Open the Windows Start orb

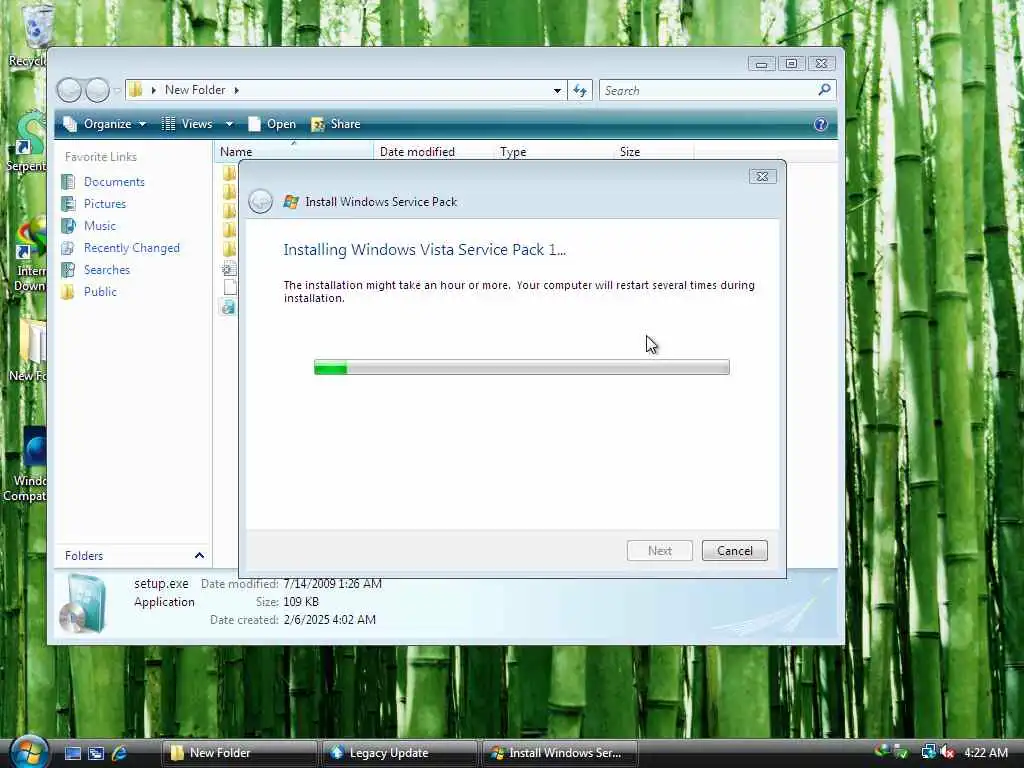tap(29, 752)
